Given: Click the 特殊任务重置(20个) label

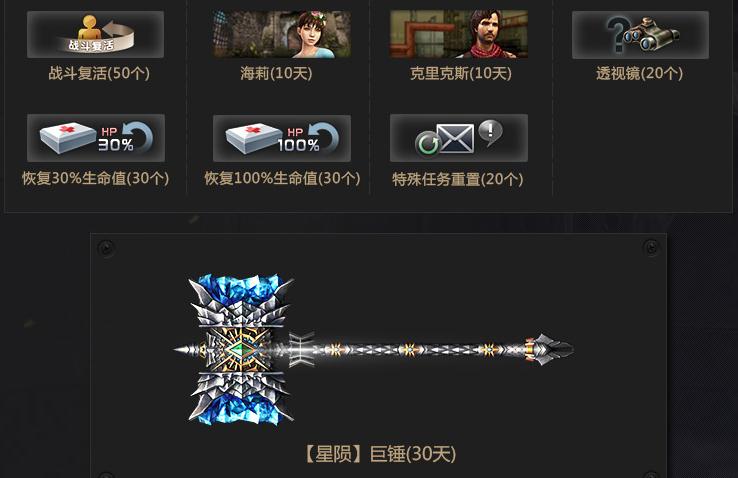Looking at the screenshot, I should [457, 179].
